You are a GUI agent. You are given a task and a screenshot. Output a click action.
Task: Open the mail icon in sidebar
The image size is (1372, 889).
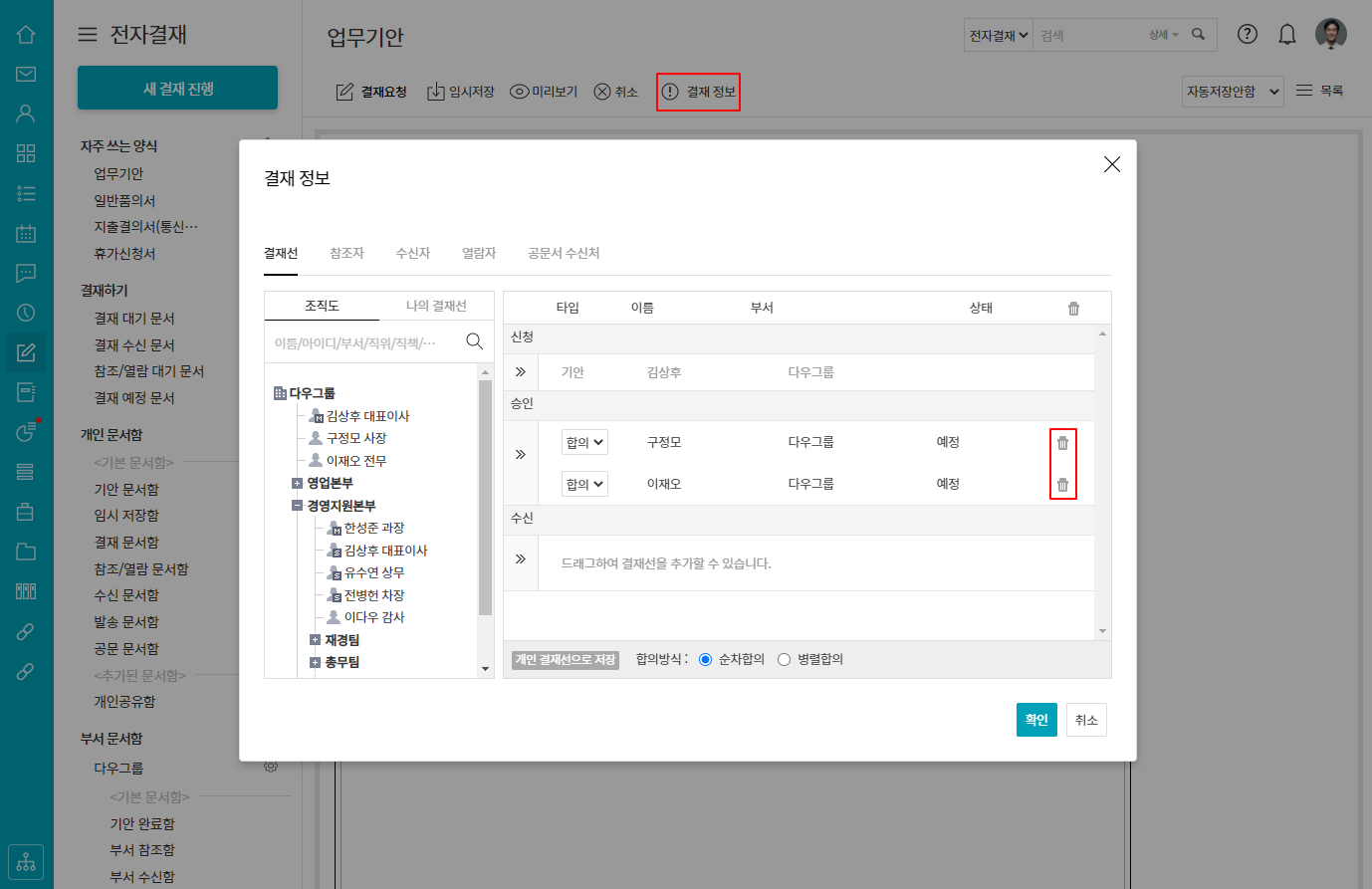click(x=26, y=75)
